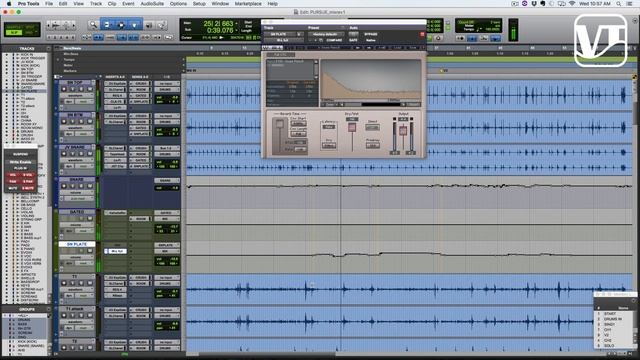The image size is (640, 360).
Task: Open the Marketplace menu
Action: click(x=248, y=4)
